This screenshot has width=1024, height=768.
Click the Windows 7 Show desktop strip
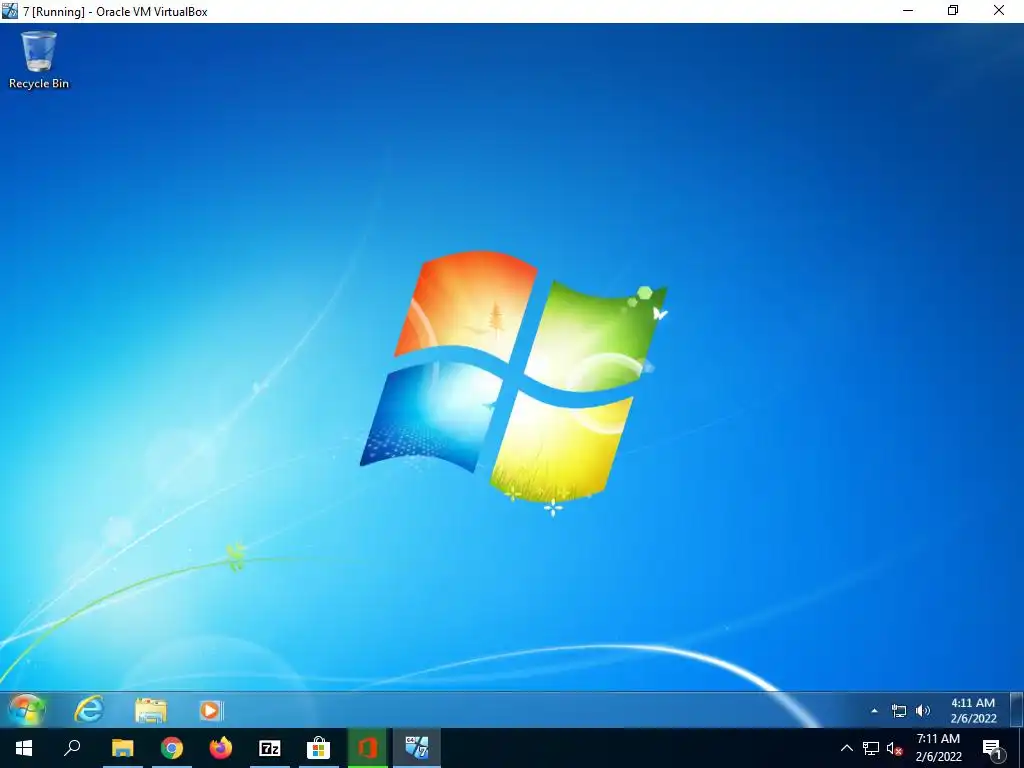(x=1017, y=710)
